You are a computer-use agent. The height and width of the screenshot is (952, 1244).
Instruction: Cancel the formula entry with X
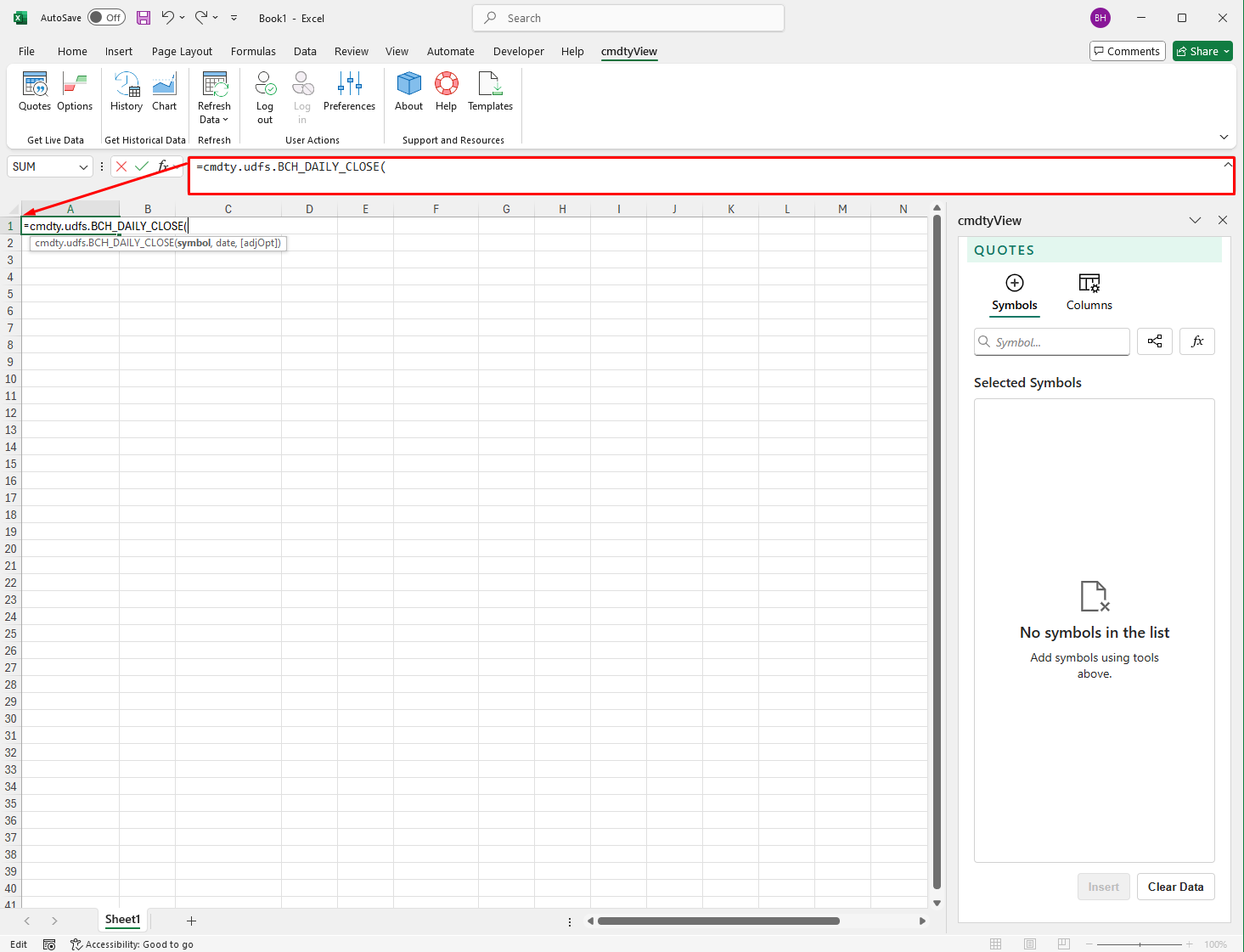point(121,166)
